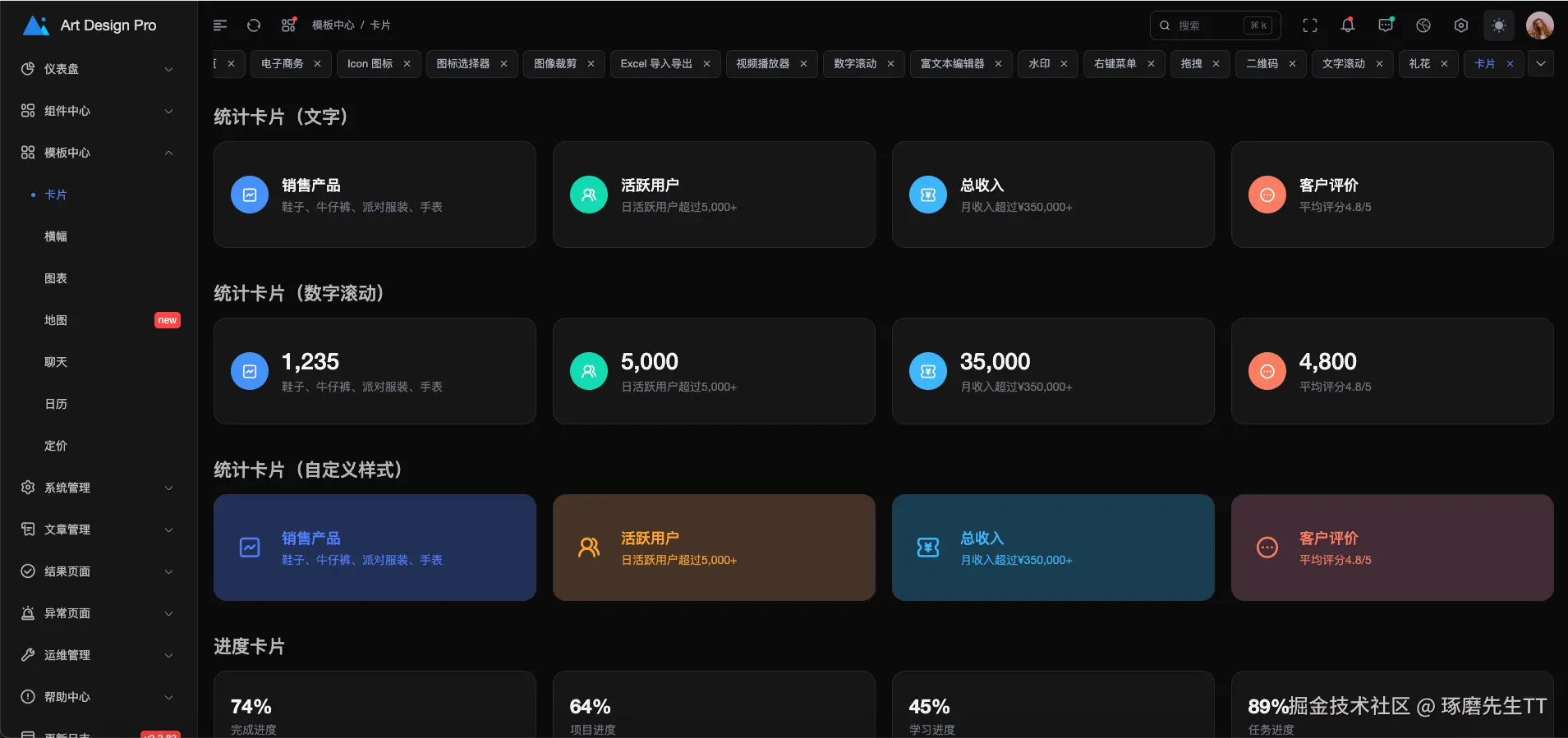Click the teal custom 总收入 card
The width and height of the screenshot is (1568, 738).
point(1053,548)
